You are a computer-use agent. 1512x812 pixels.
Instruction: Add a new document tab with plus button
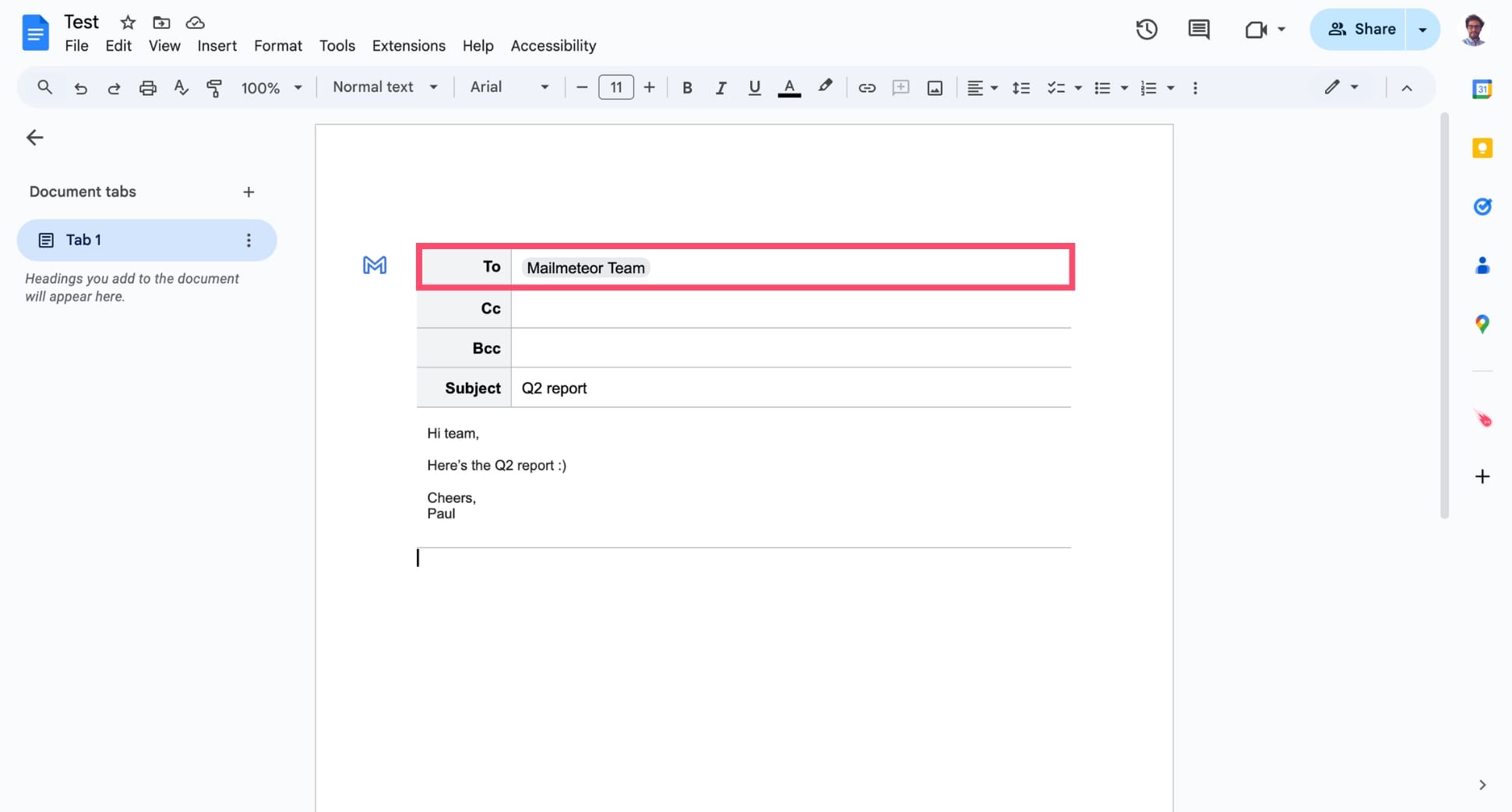248,192
